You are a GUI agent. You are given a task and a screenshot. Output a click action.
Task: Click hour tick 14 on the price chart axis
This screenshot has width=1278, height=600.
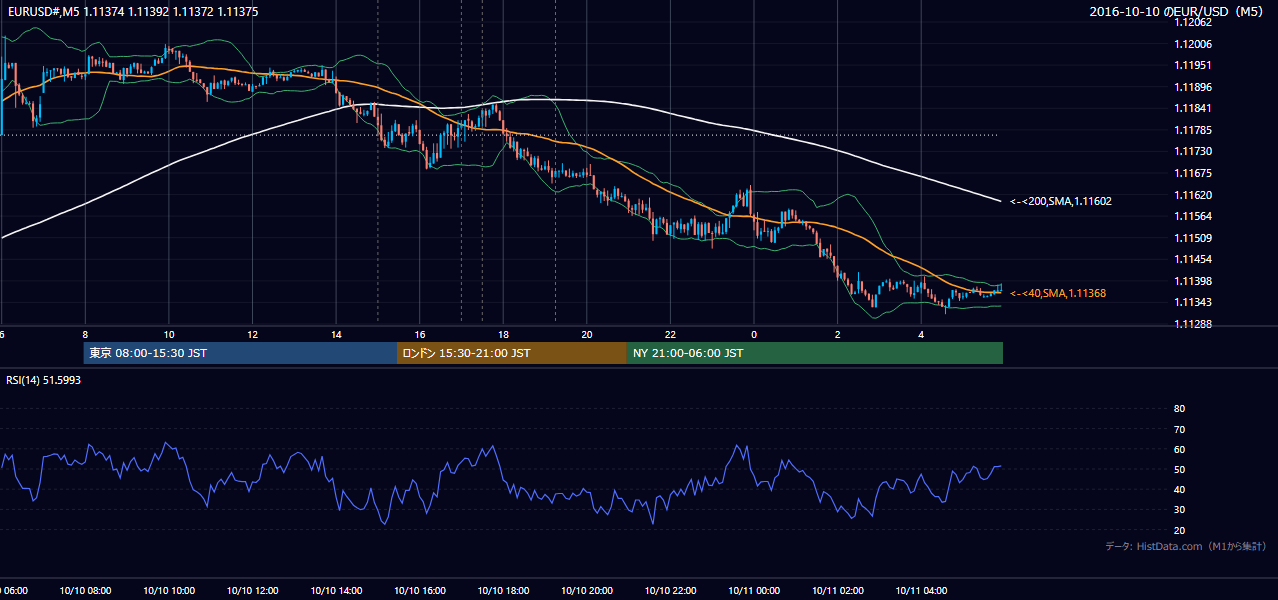tap(336, 334)
